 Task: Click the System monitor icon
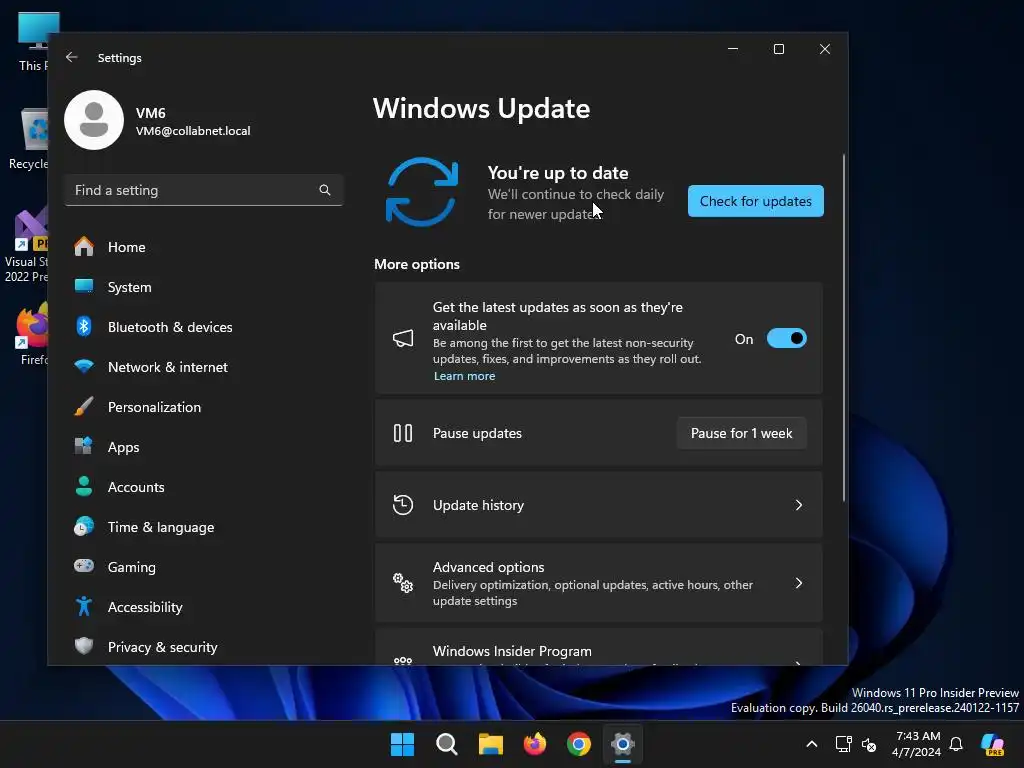pyautogui.click(x=84, y=286)
